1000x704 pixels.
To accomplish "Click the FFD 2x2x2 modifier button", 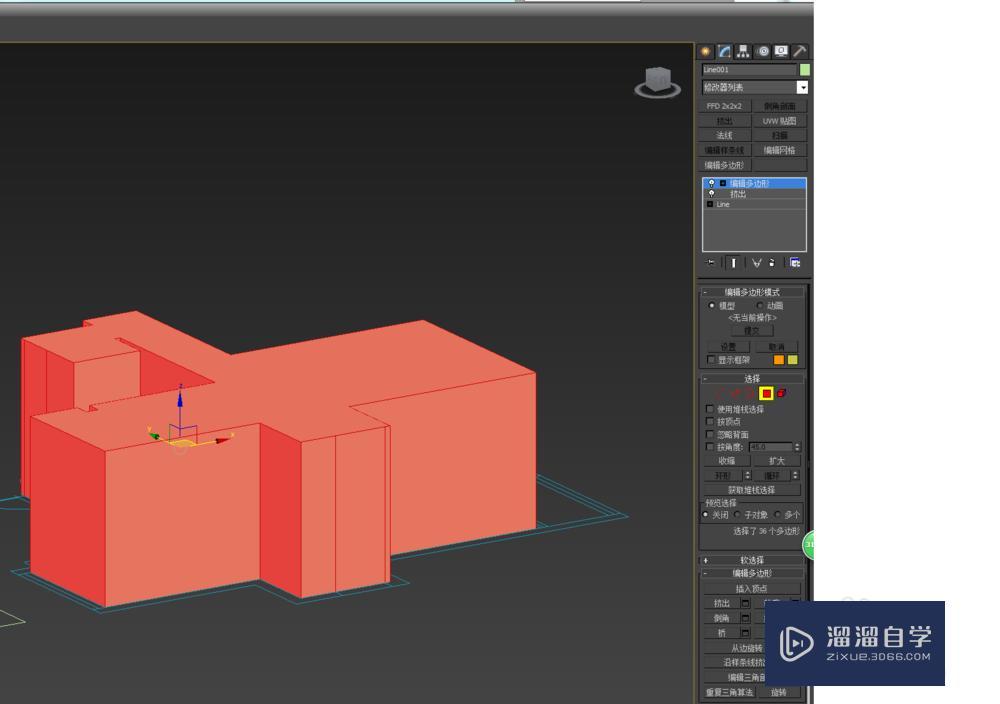I will (x=724, y=106).
